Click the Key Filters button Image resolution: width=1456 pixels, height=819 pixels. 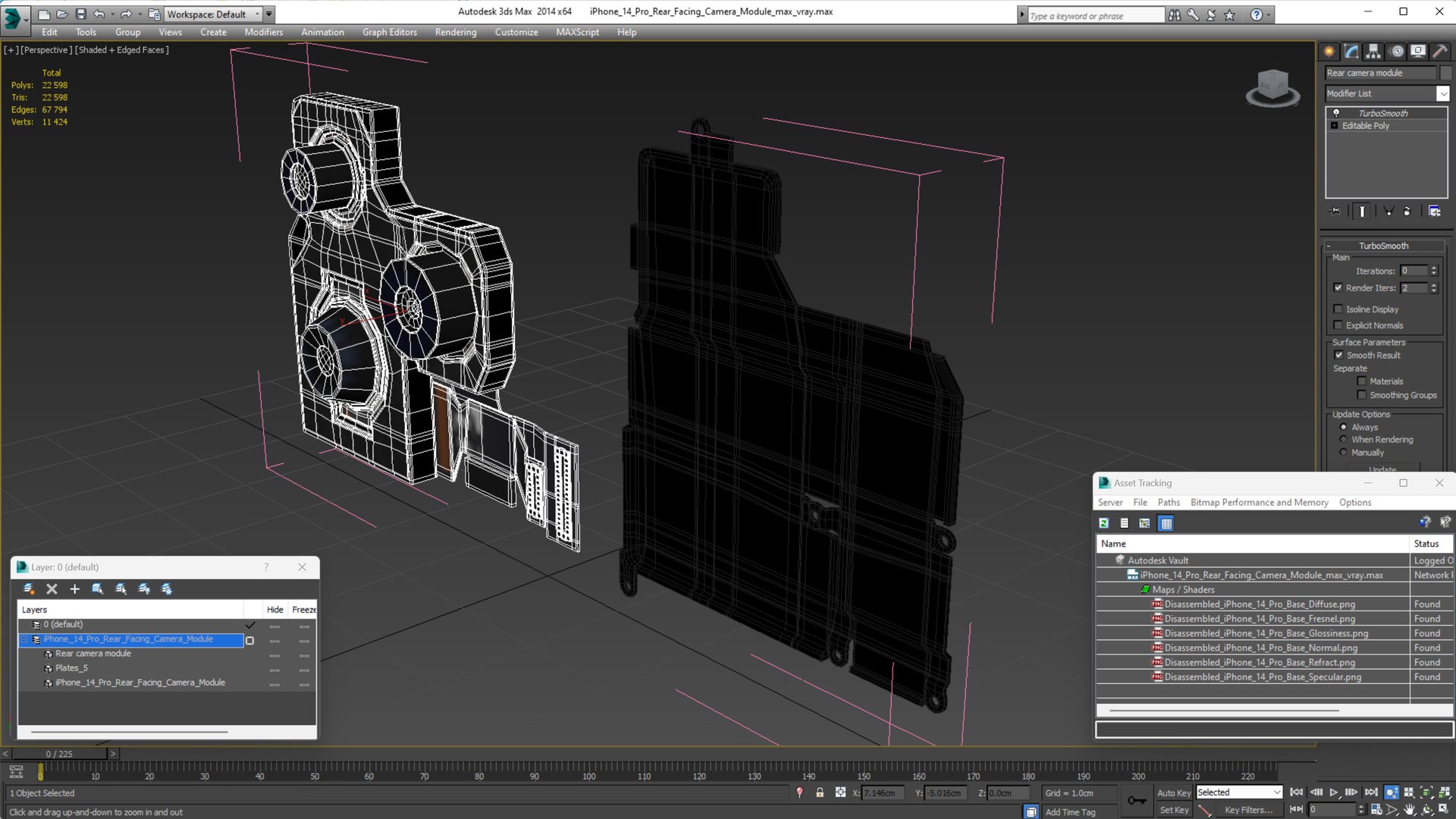1248,810
